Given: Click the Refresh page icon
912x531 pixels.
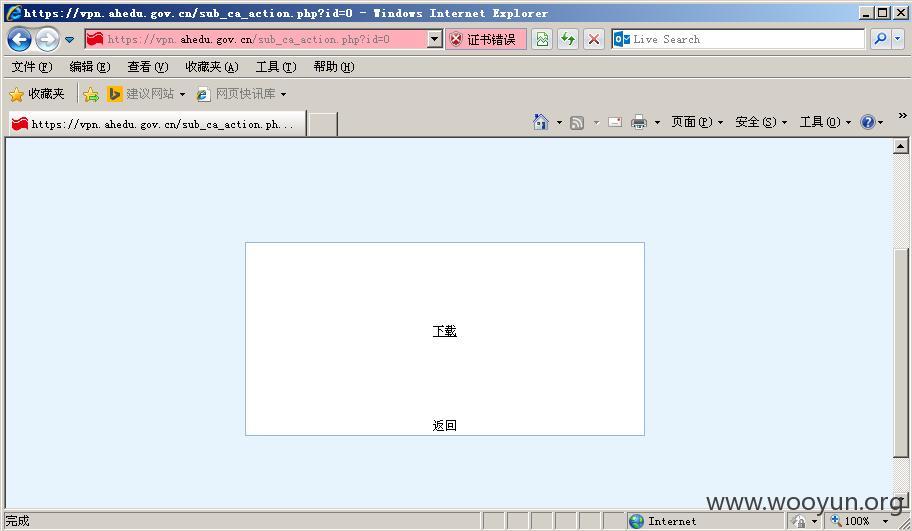Looking at the screenshot, I should 568,40.
